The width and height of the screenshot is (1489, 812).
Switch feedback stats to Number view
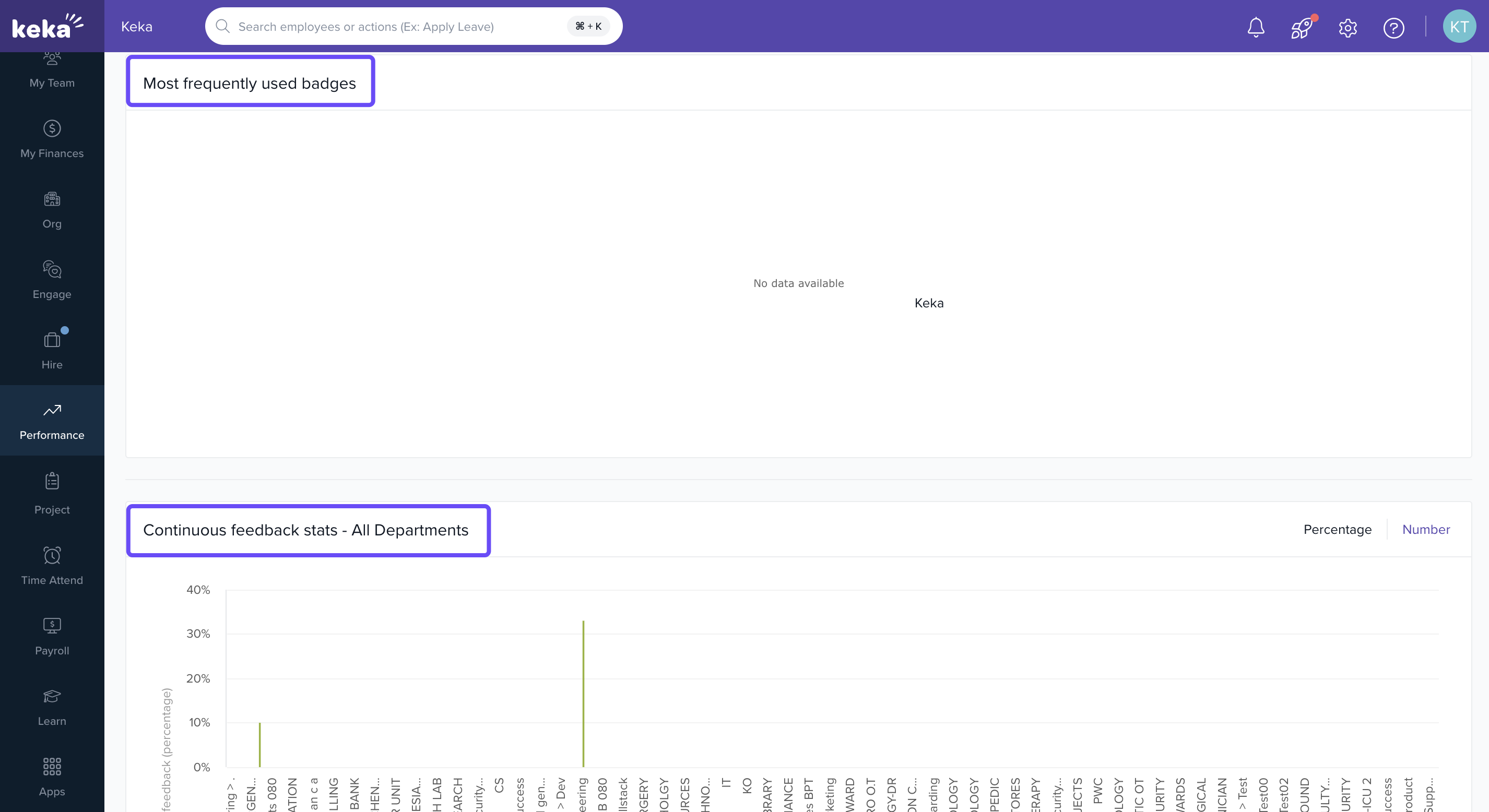[x=1425, y=529]
